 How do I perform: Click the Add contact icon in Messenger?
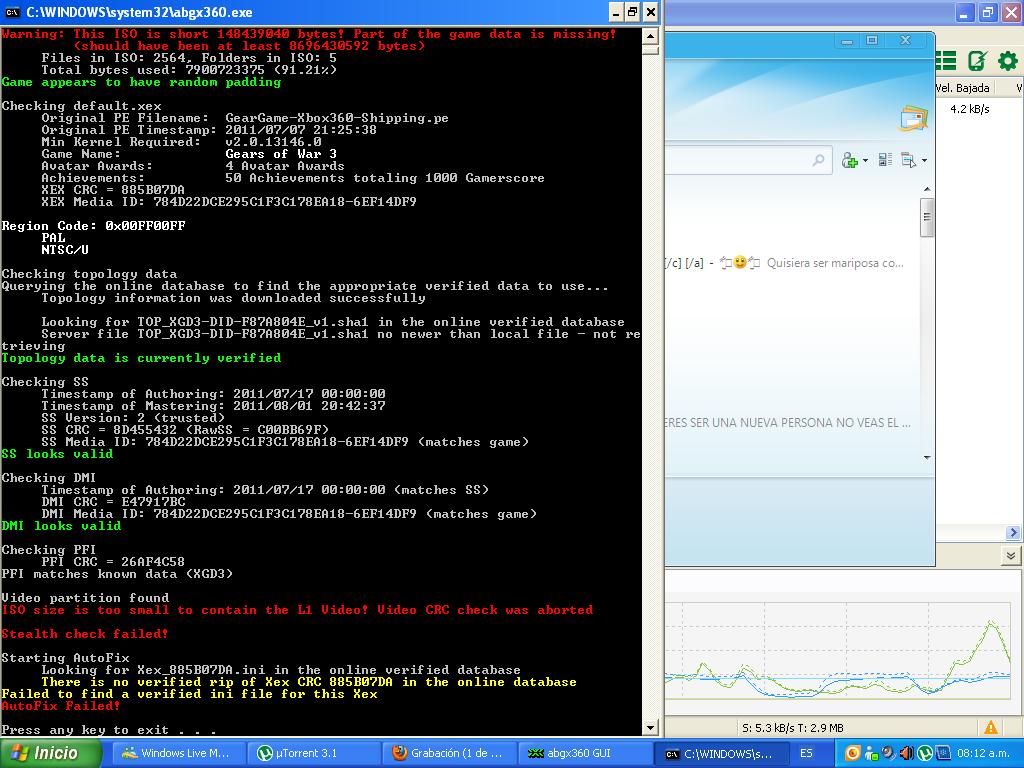point(850,160)
